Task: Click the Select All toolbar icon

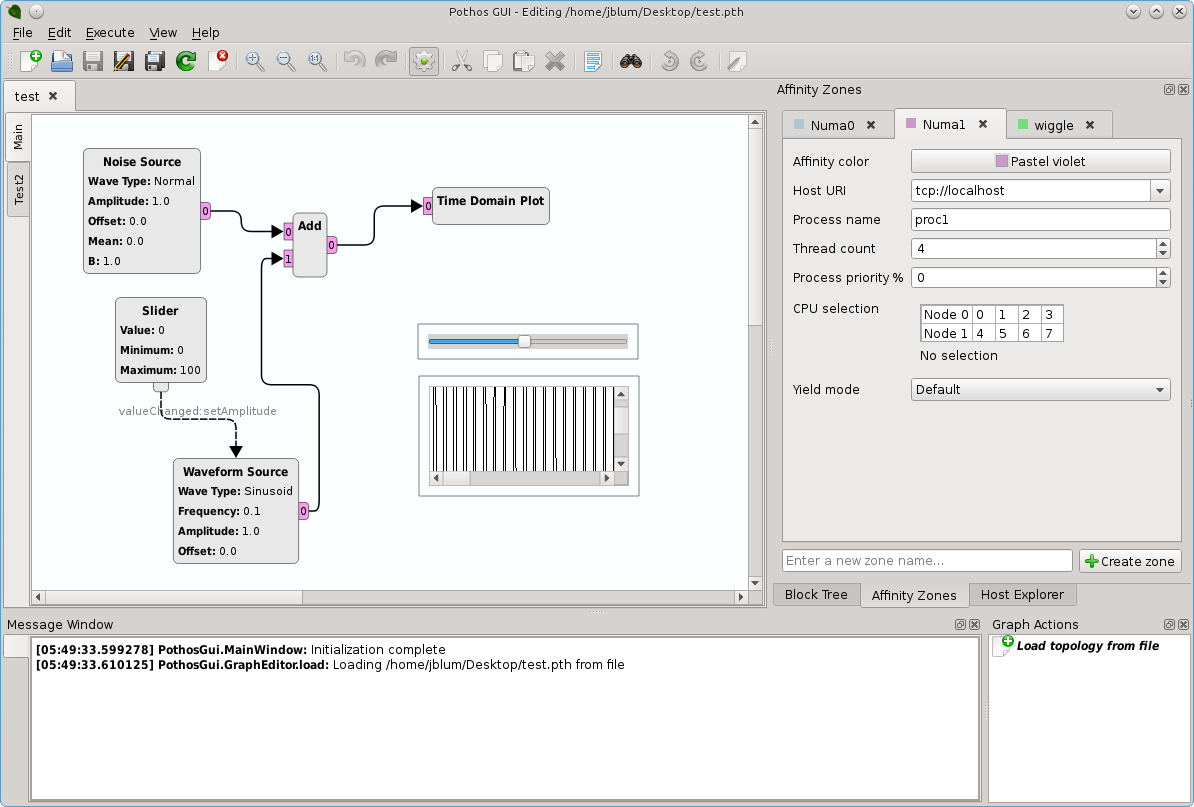Action: click(x=592, y=61)
